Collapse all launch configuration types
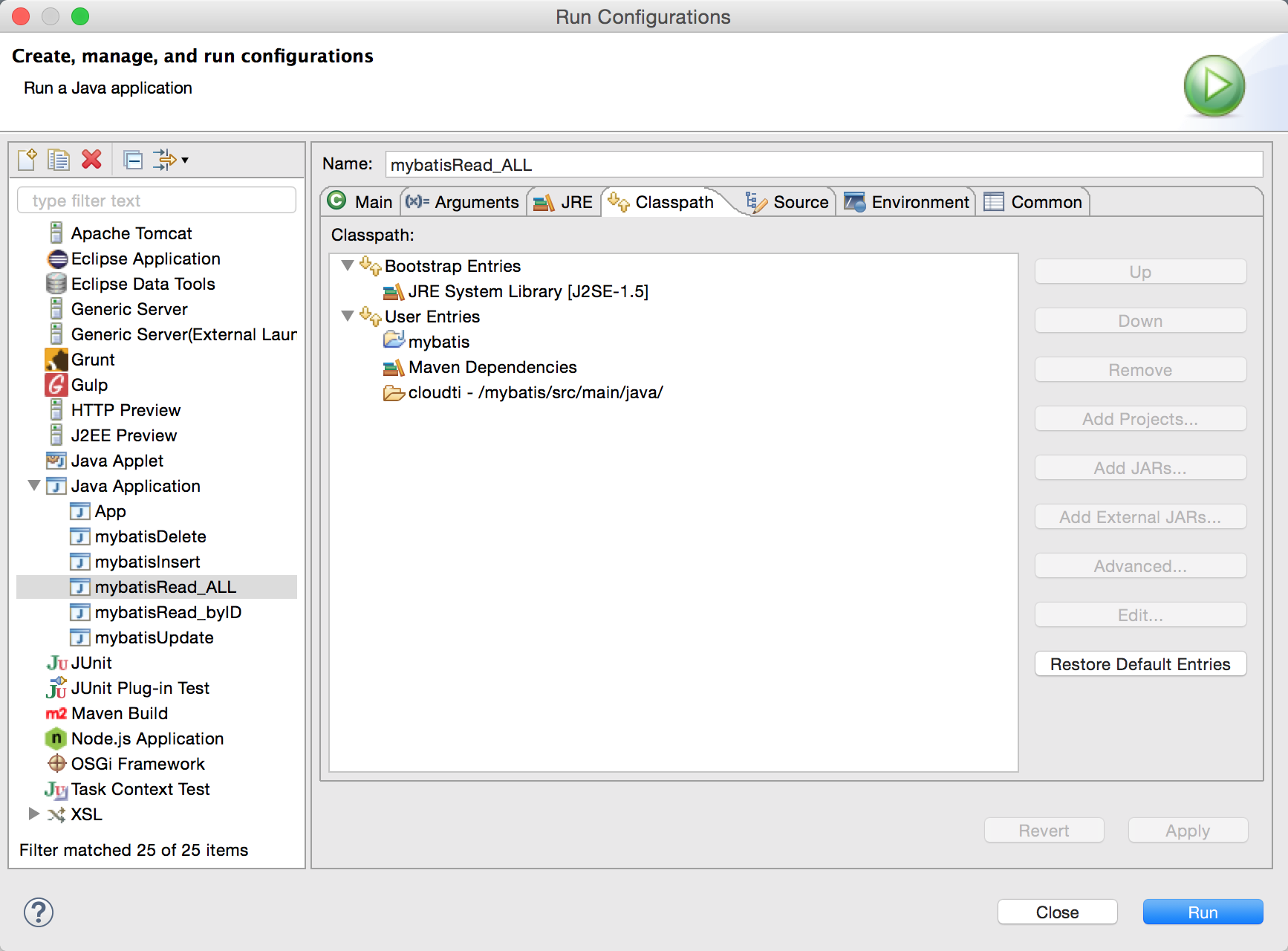Screen dimensions: 1288x951 [x=133, y=159]
